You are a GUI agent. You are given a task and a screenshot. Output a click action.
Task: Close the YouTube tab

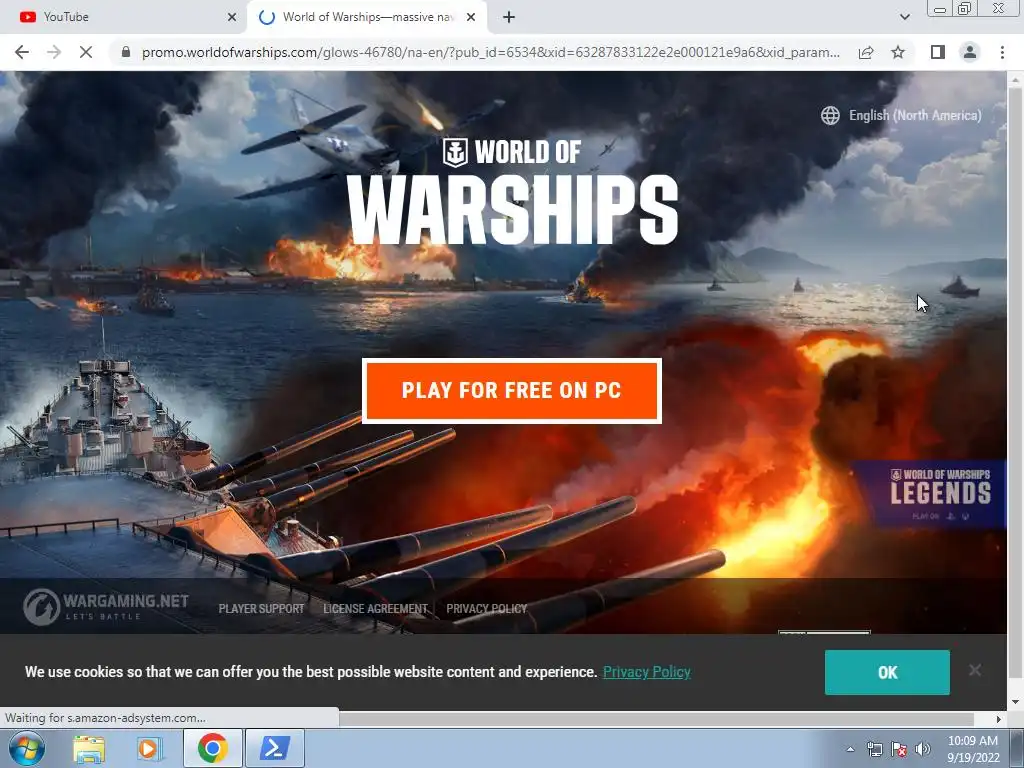(x=232, y=17)
